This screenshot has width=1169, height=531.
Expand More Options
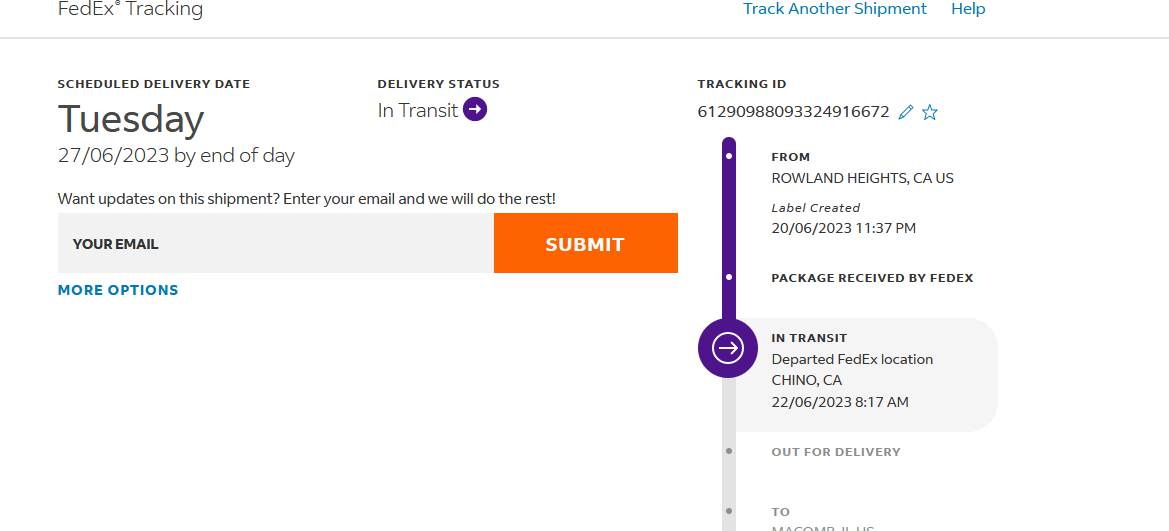click(118, 290)
